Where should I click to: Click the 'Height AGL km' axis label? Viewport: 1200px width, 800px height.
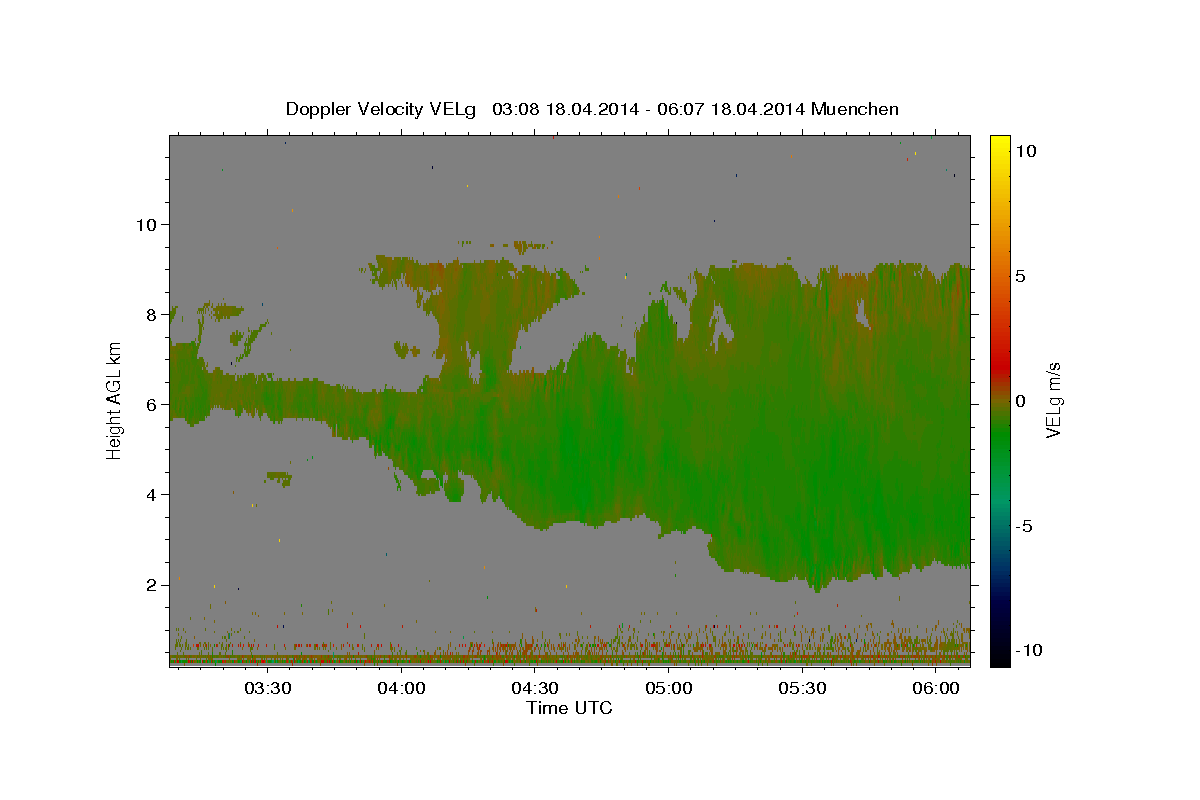[114, 400]
